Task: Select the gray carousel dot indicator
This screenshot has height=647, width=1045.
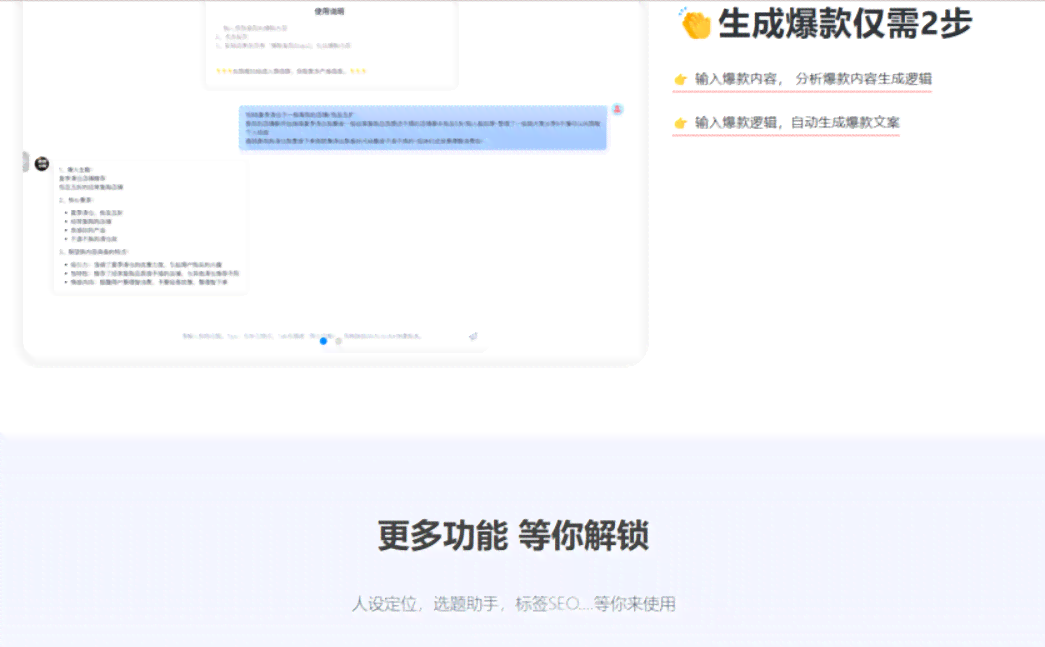Action: coord(339,341)
